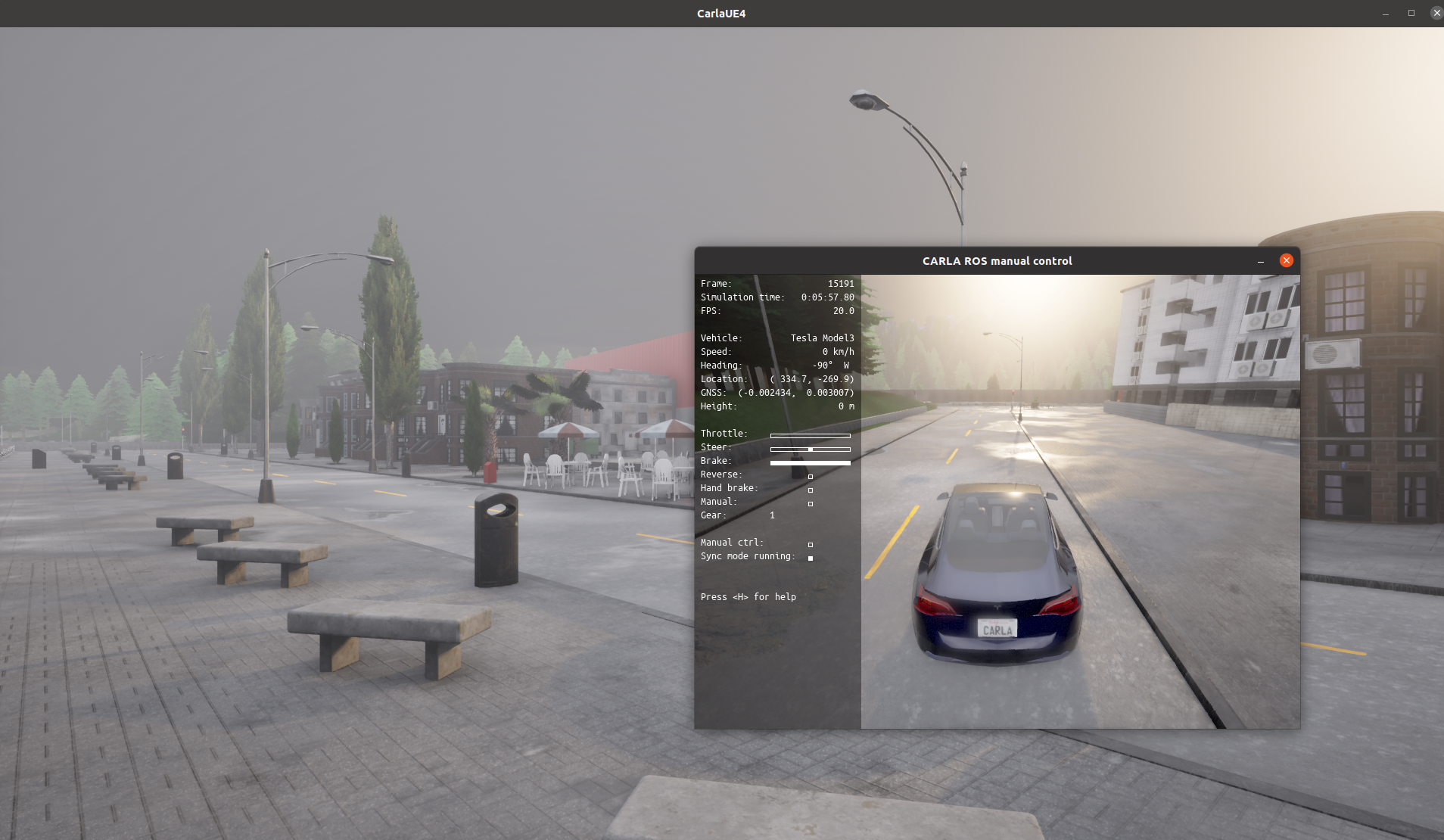Click the location value '( 334.7, -269.9)'
Screen dimensions: 1444x840
click(812, 379)
